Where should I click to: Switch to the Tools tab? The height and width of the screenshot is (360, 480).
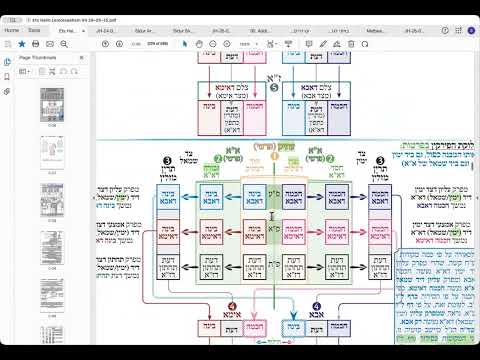point(34,30)
